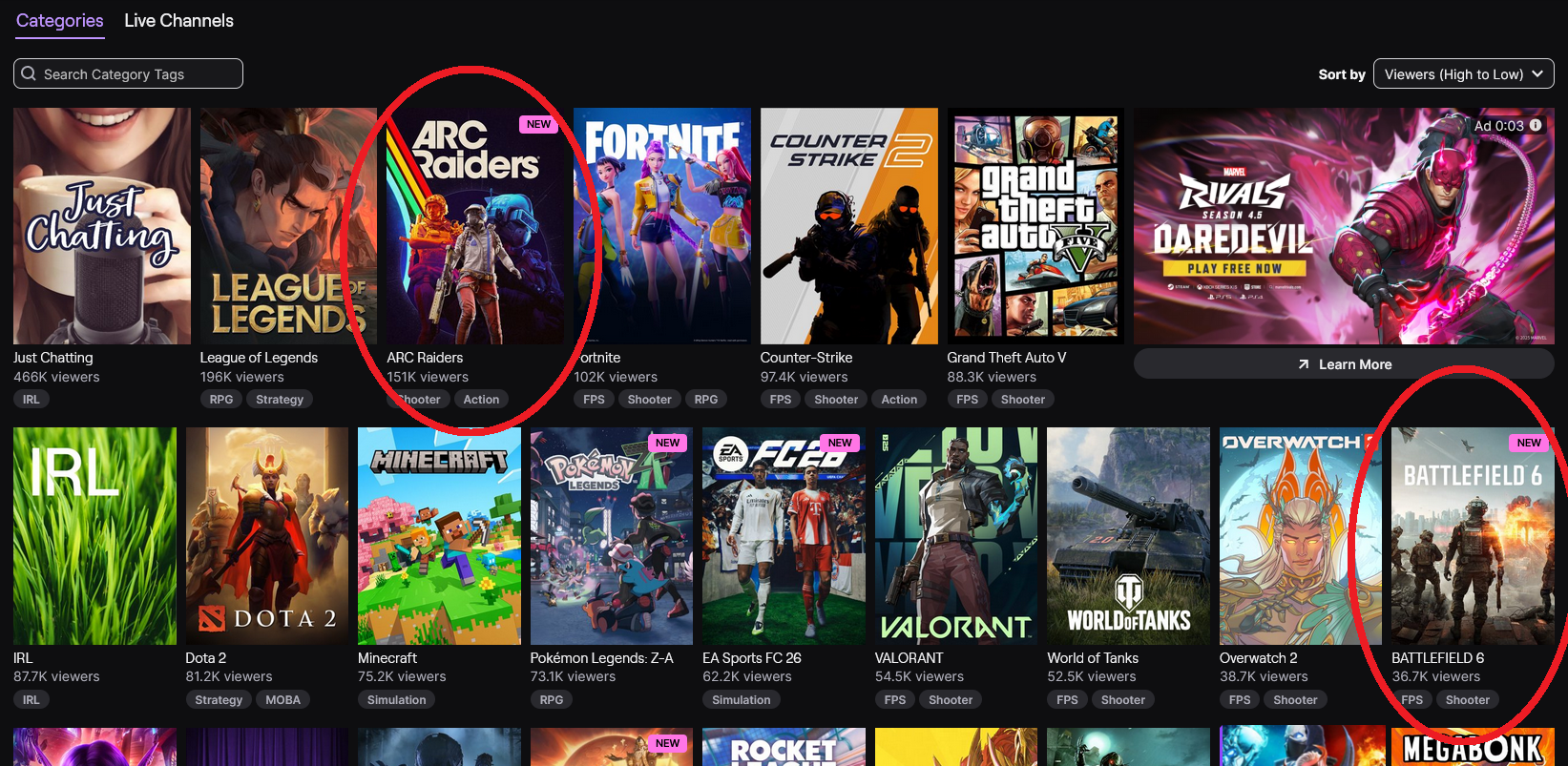This screenshot has width=1568, height=766.
Task: Switch to the Live Channels tab
Action: point(178,20)
